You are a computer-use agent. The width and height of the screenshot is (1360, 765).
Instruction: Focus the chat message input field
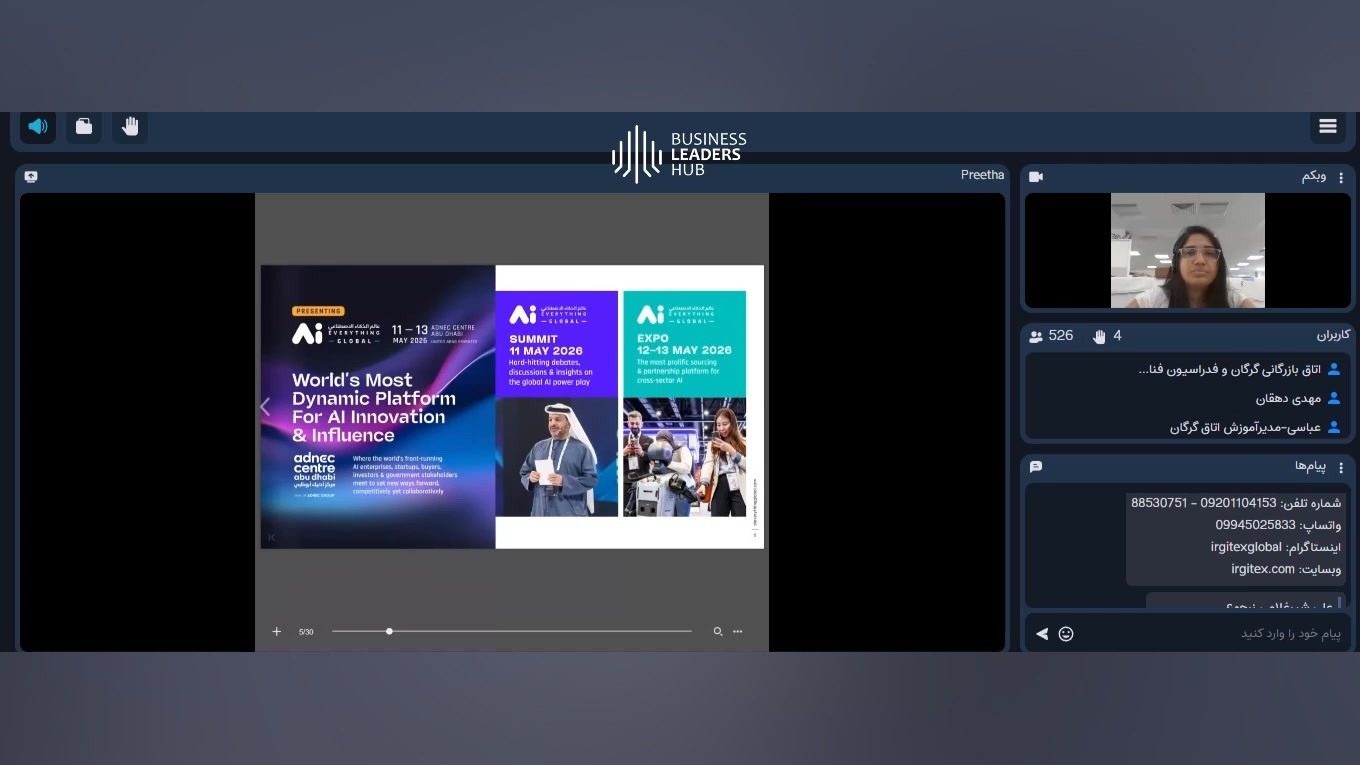(x=1215, y=633)
